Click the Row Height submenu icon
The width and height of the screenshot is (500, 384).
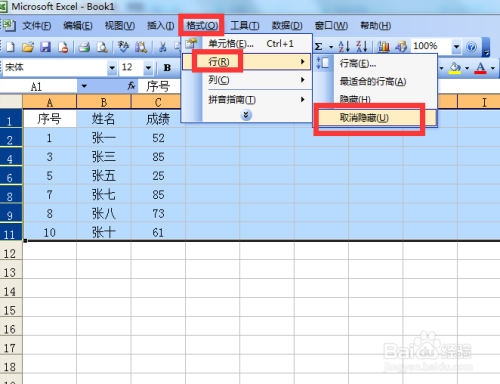(323, 63)
